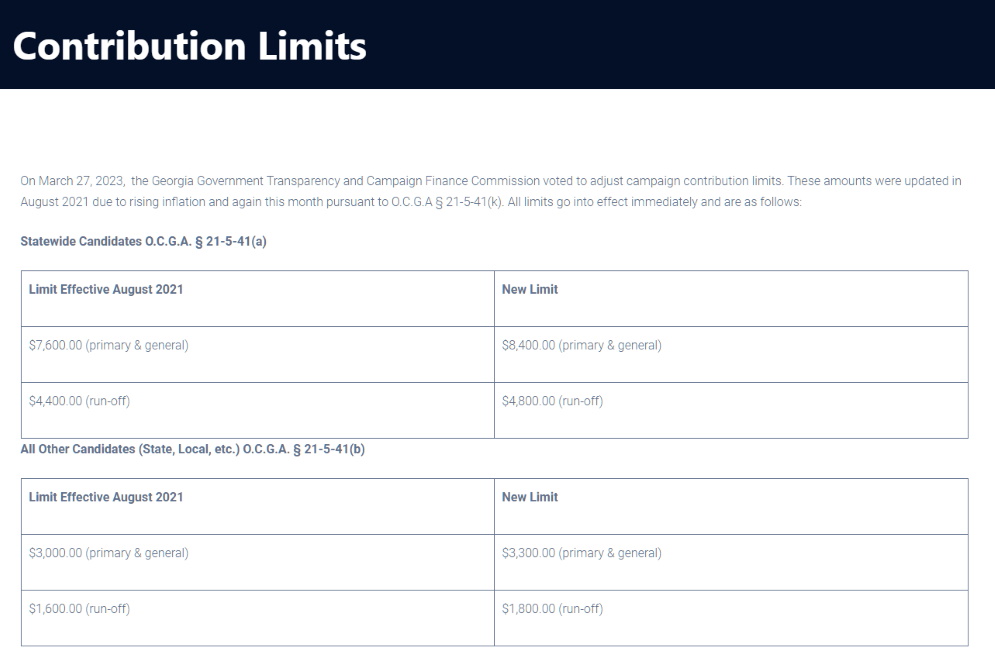
Task: Click the $3,300.00 primary & general cell
Action: tap(731, 562)
